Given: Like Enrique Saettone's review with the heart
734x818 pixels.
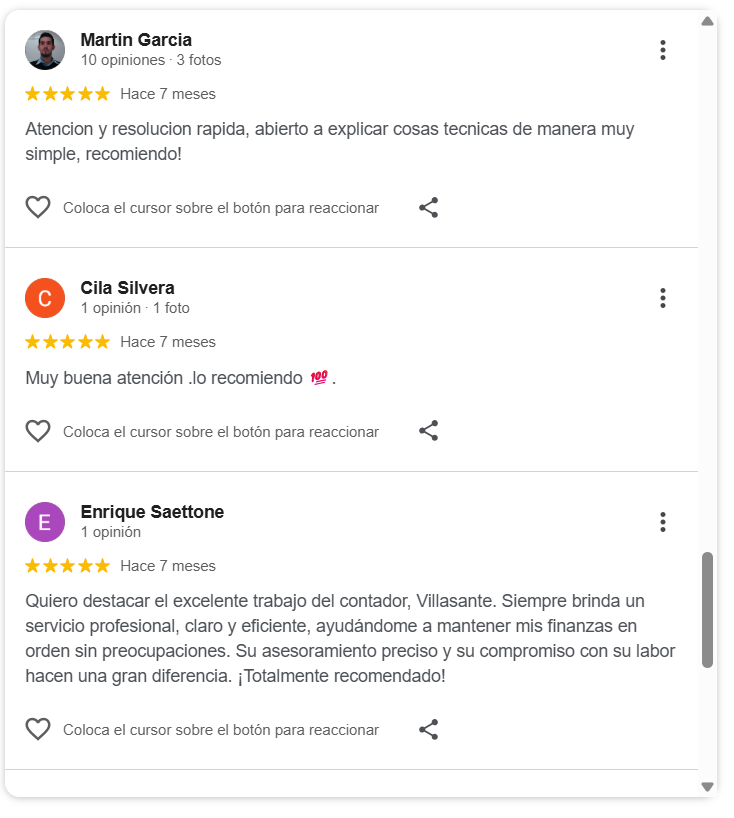Looking at the screenshot, I should click(38, 729).
